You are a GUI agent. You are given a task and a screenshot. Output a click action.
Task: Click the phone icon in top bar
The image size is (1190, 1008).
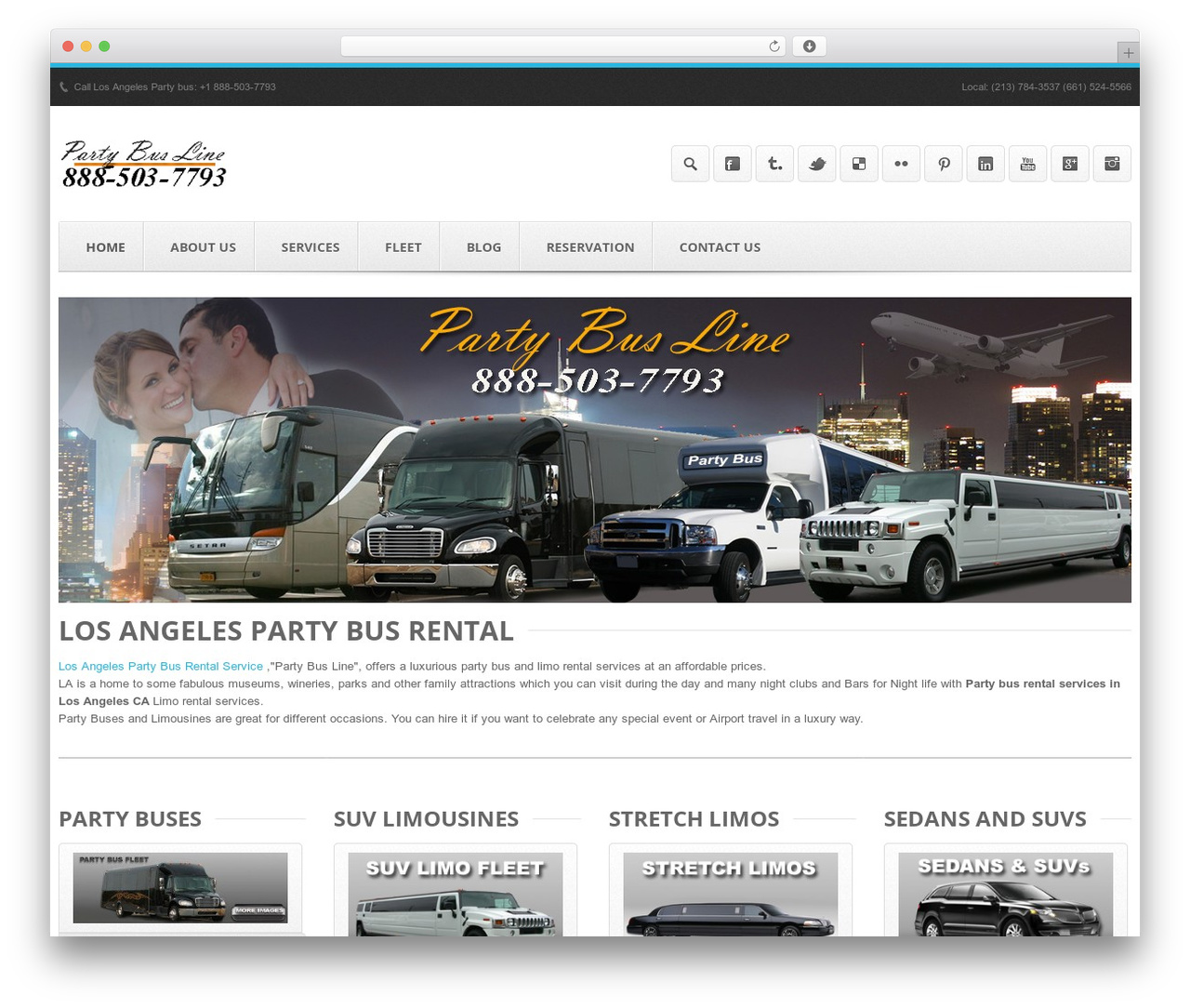point(63,87)
